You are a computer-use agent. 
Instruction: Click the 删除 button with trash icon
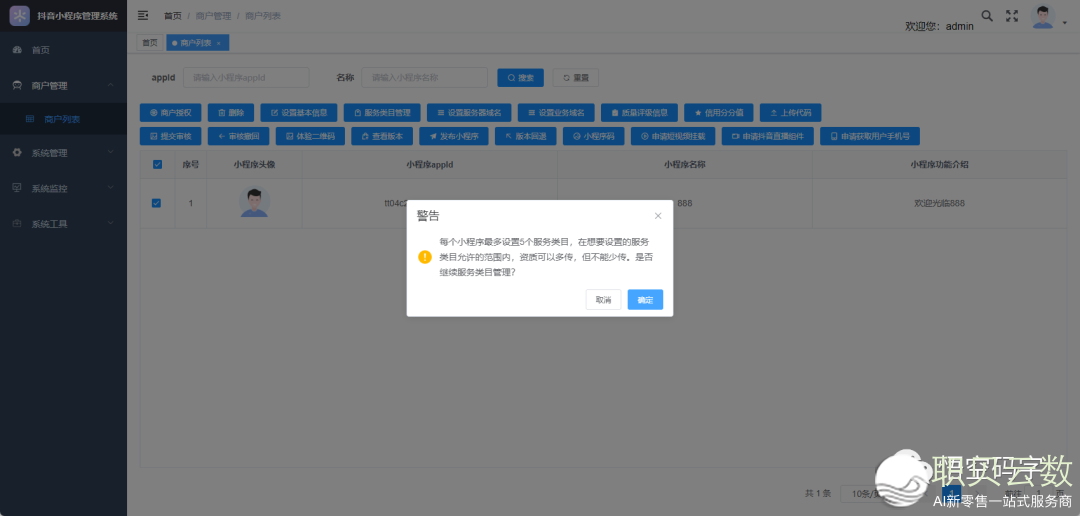point(231,112)
